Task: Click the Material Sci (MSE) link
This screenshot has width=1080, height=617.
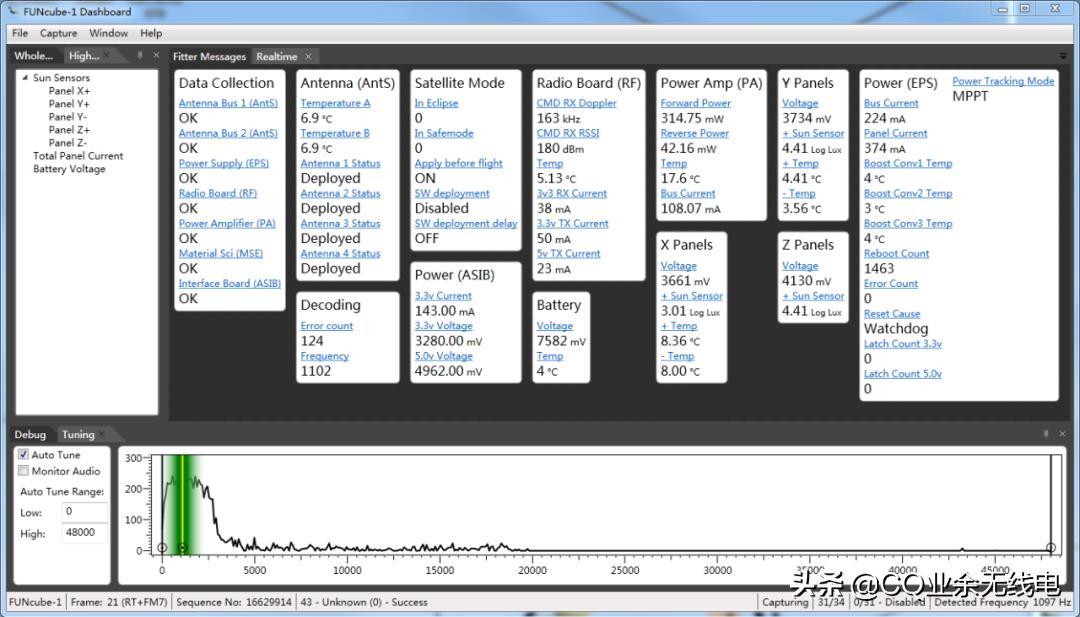Action: click(x=220, y=253)
